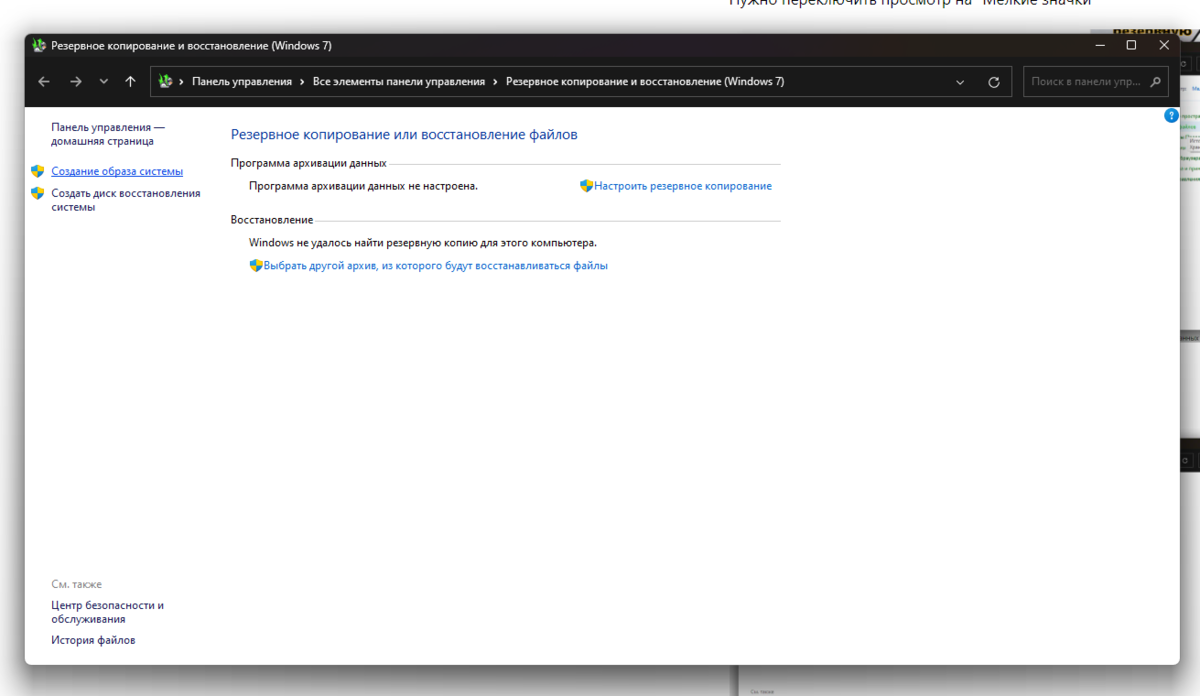This screenshot has height=696, width=1200.
Task: Expand chevron after 'Панель управления' breadcrumb
Action: tap(302, 82)
